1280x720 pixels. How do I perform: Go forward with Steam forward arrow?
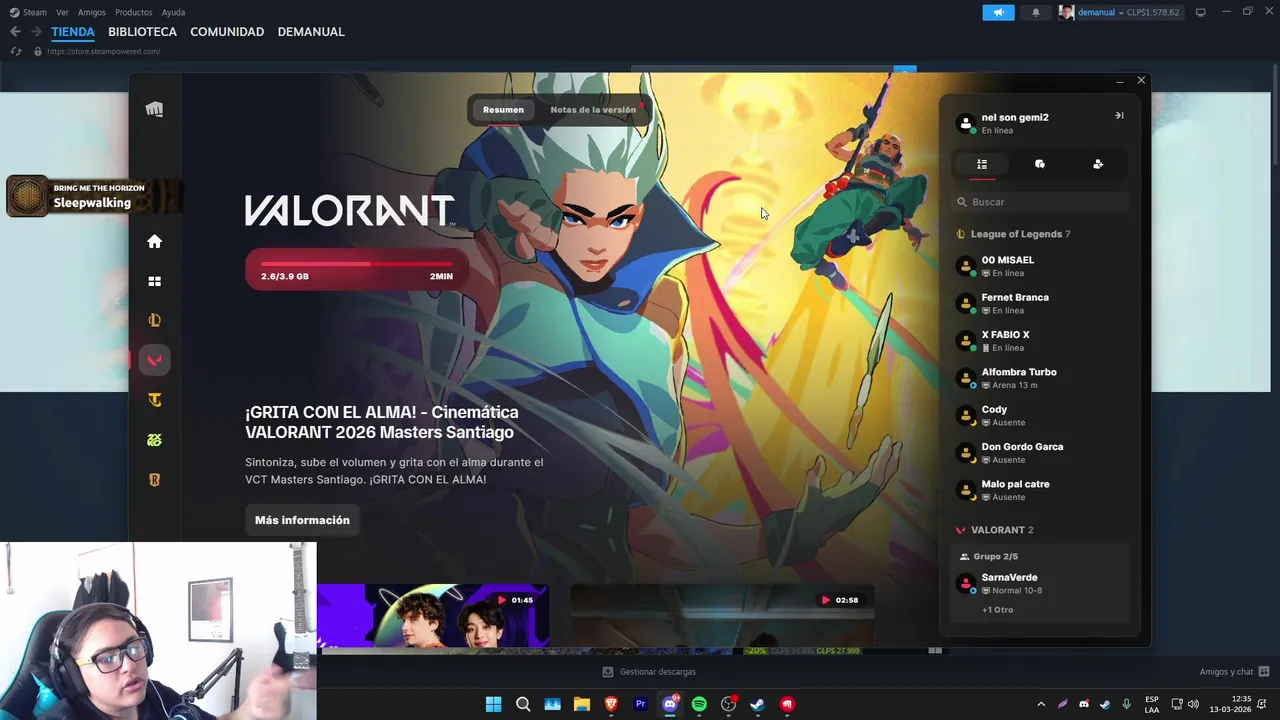pyautogui.click(x=36, y=32)
